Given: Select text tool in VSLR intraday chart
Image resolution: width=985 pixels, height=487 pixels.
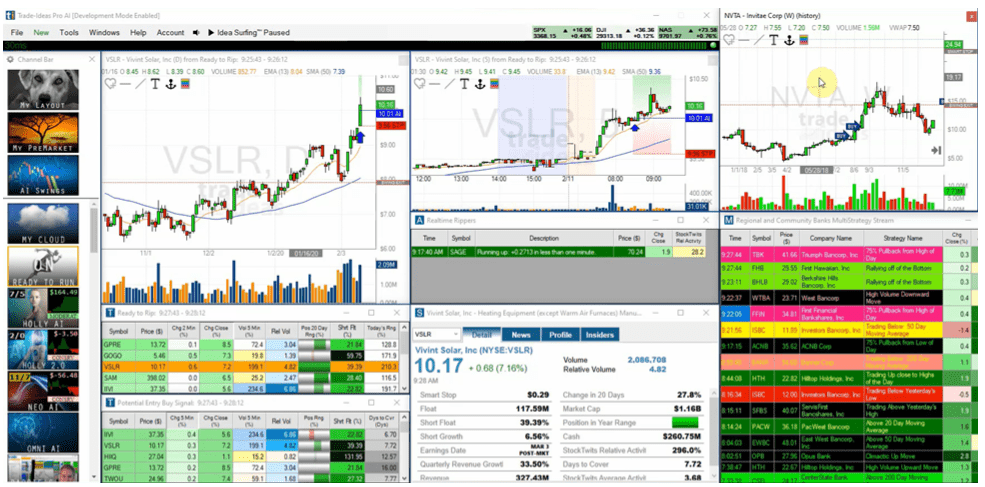Looking at the screenshot, I should pos(465,84).
